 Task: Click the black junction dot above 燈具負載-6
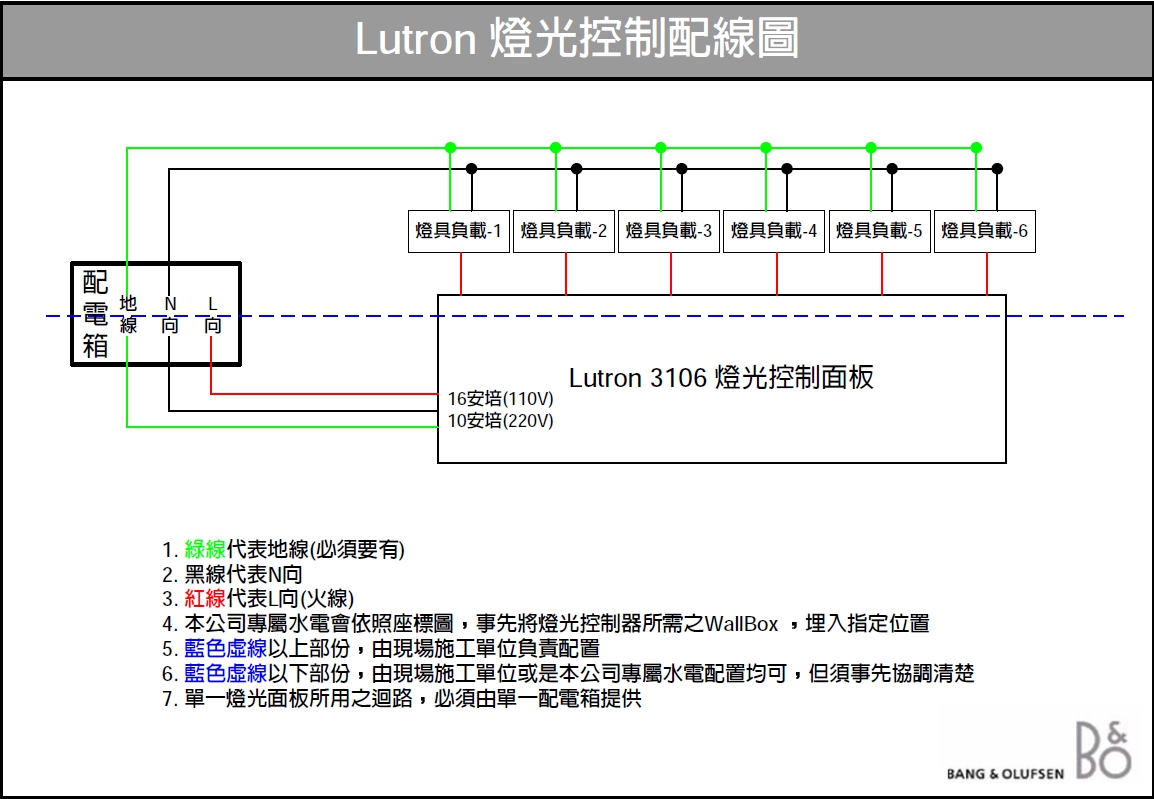[x=997, y=168]
